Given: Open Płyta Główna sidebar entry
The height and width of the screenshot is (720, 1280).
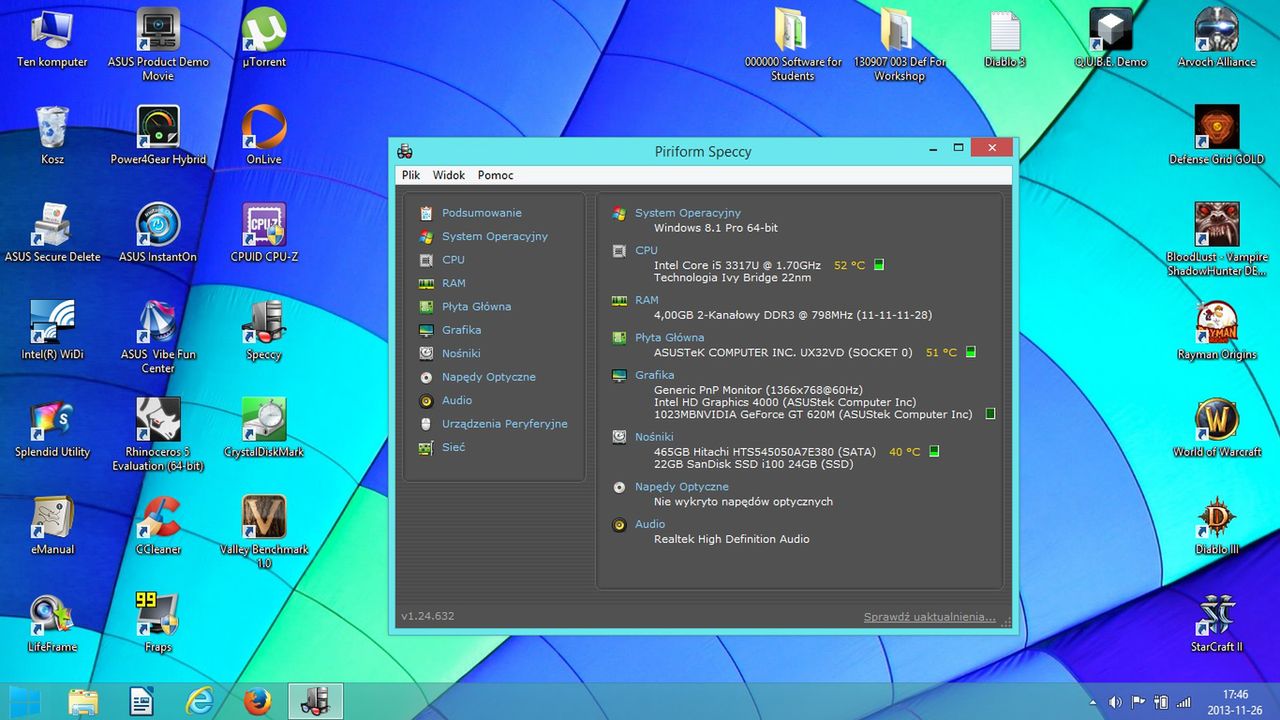Looking at the screenshot, I should pos(476,306).
